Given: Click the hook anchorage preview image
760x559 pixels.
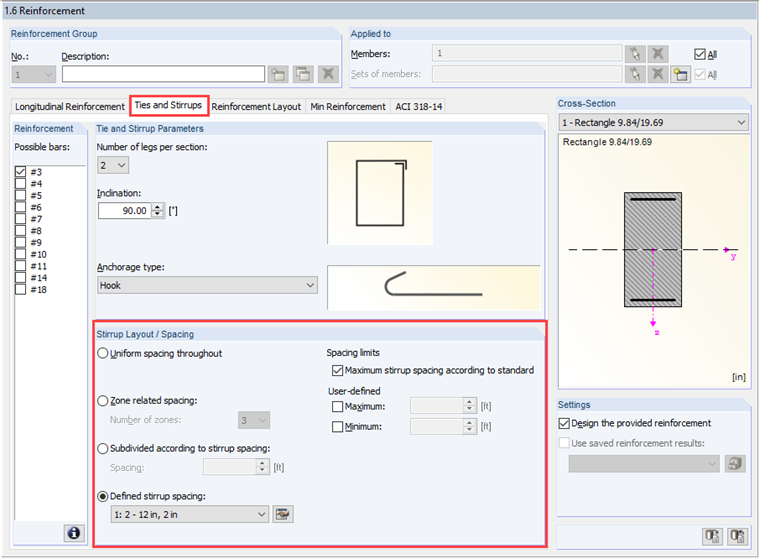Looking at the screenshot, I should click(x=434, y=287).
